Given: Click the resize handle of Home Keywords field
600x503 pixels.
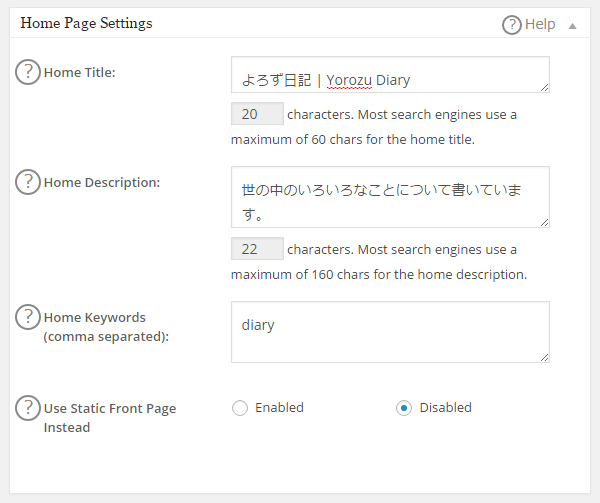Looking at the screenshot, I should point(544,357).
